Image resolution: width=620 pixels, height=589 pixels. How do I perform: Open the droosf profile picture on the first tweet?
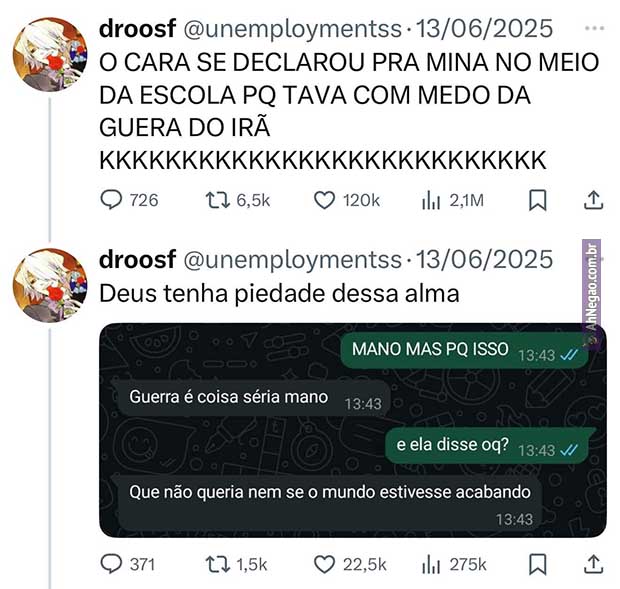[x=50, y=55]
